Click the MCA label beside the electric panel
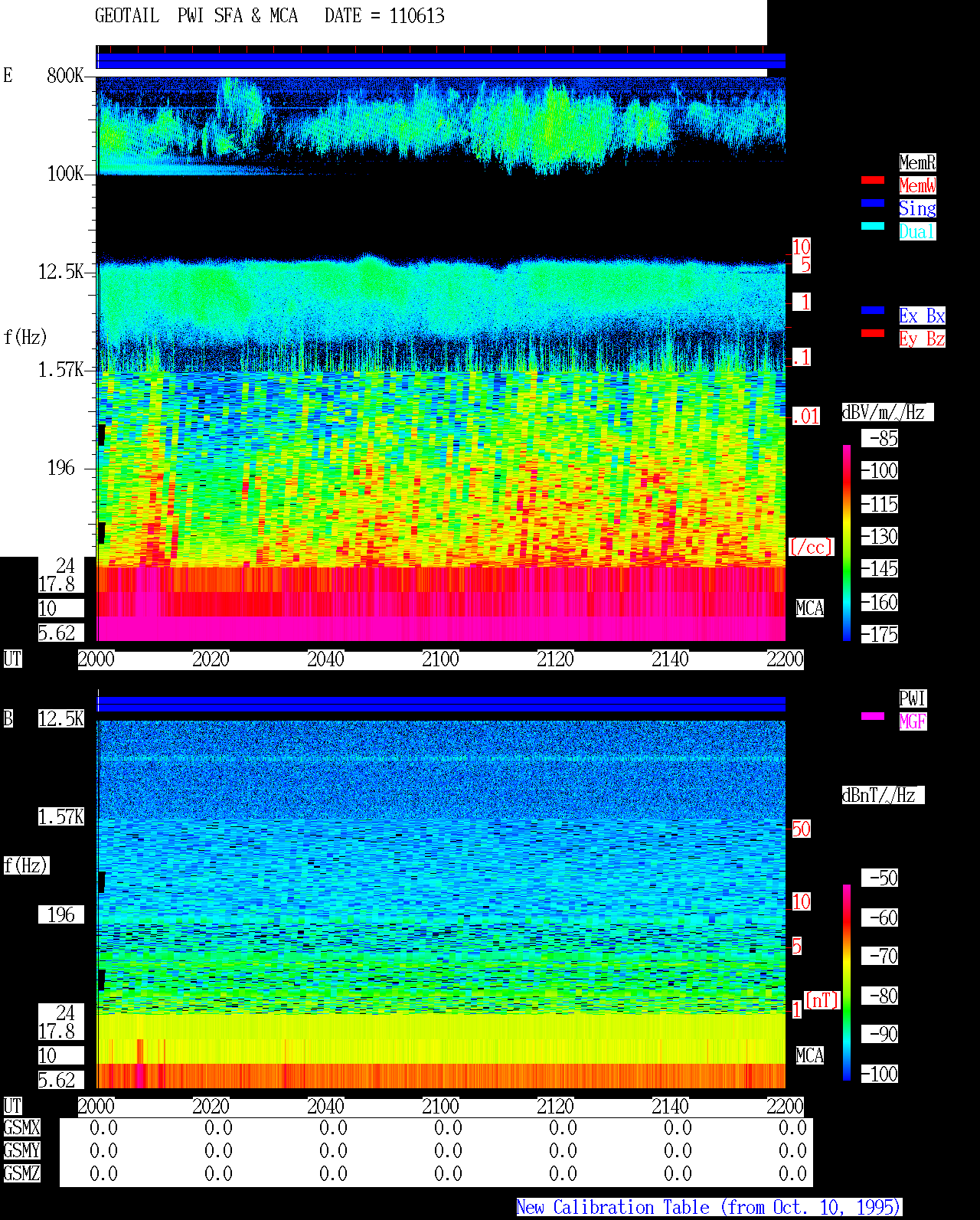Viewport: 980px width, 1220px height. pyautogui.click(x=810, y=609)
